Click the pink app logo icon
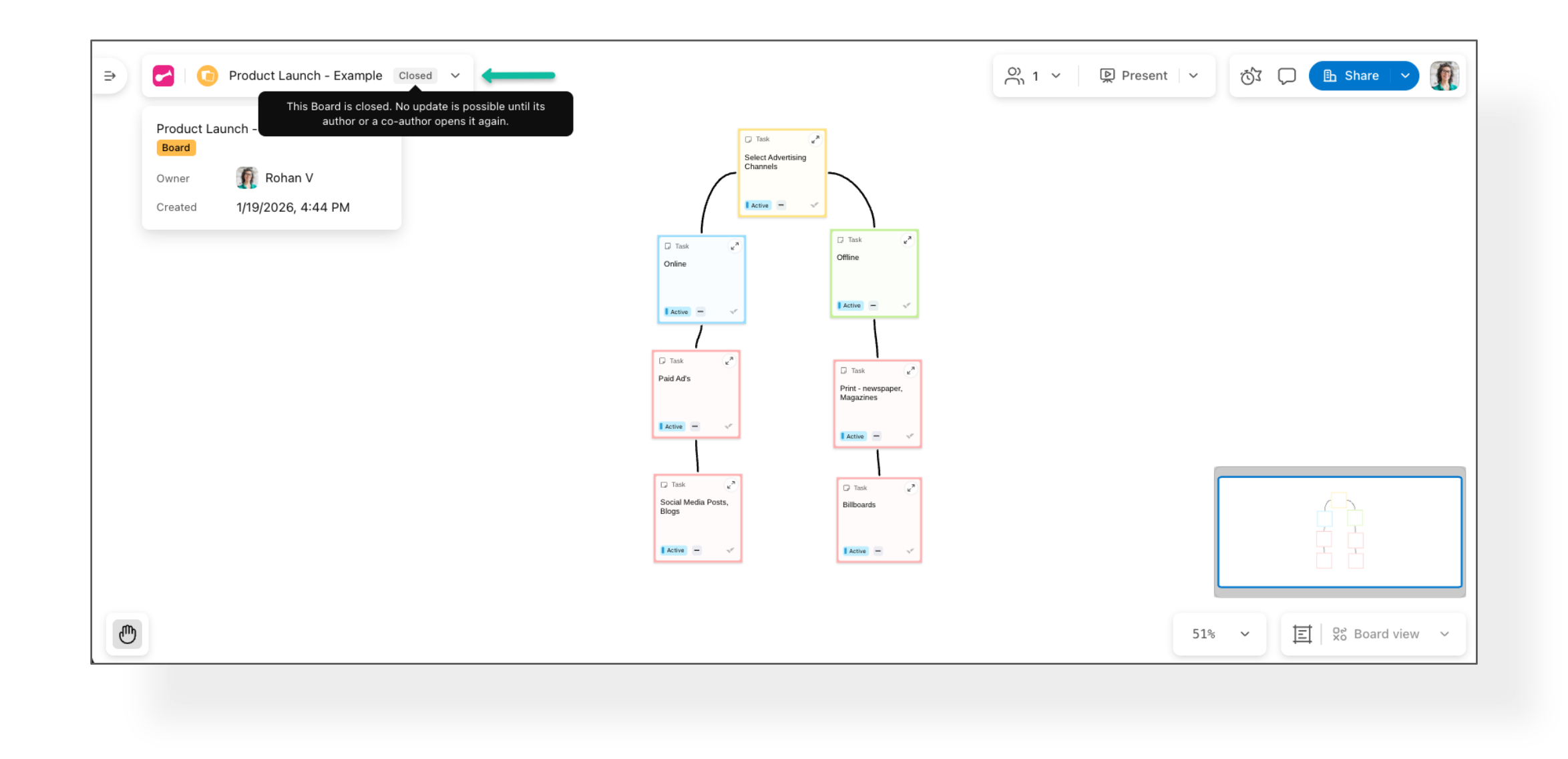The width and height of the screenshot is (1568, 759). 164,76
